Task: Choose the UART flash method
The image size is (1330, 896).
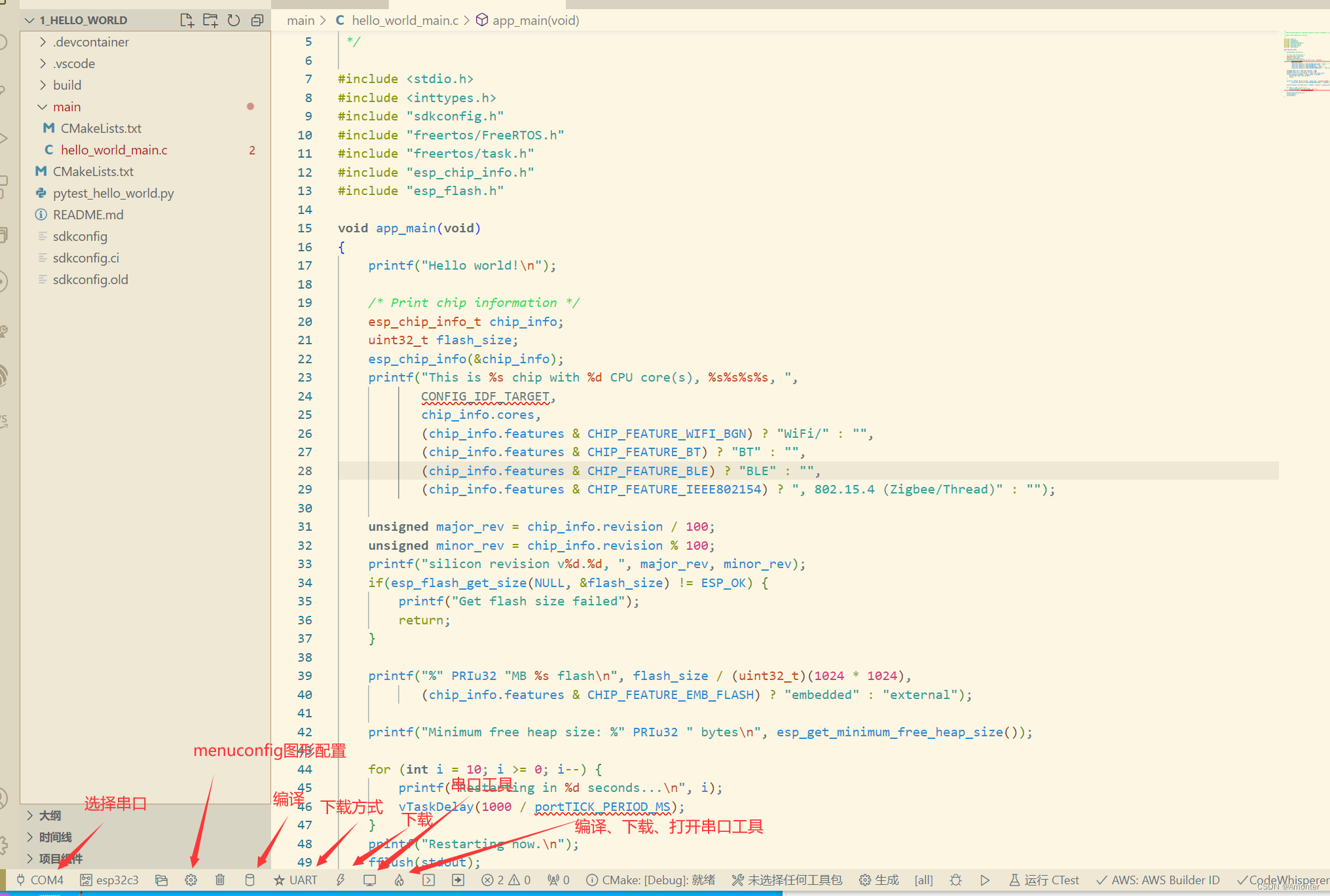Action: 295,880
